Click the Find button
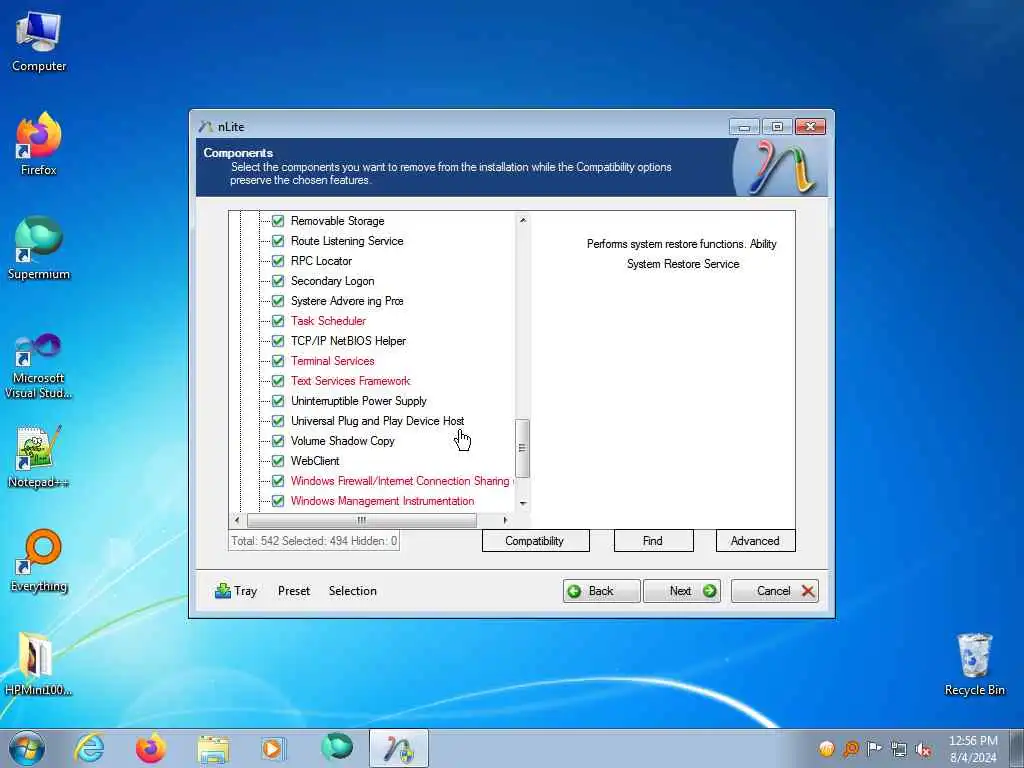1024x768 pixels. click(653, 541)
